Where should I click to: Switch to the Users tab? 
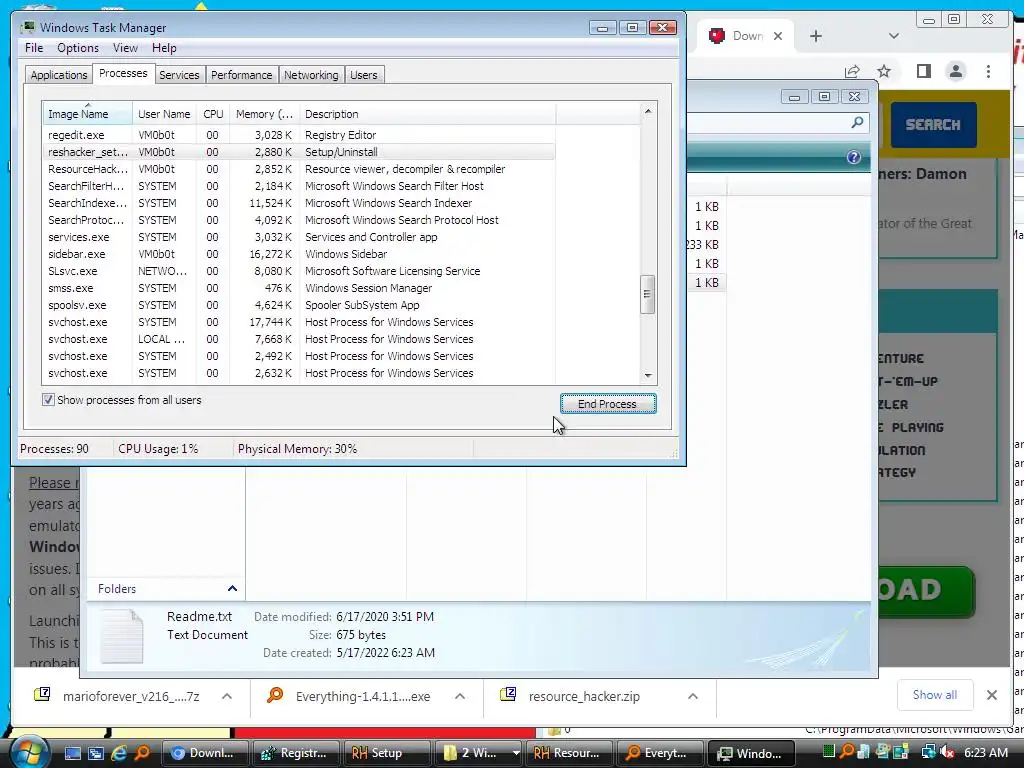point(364,75)
